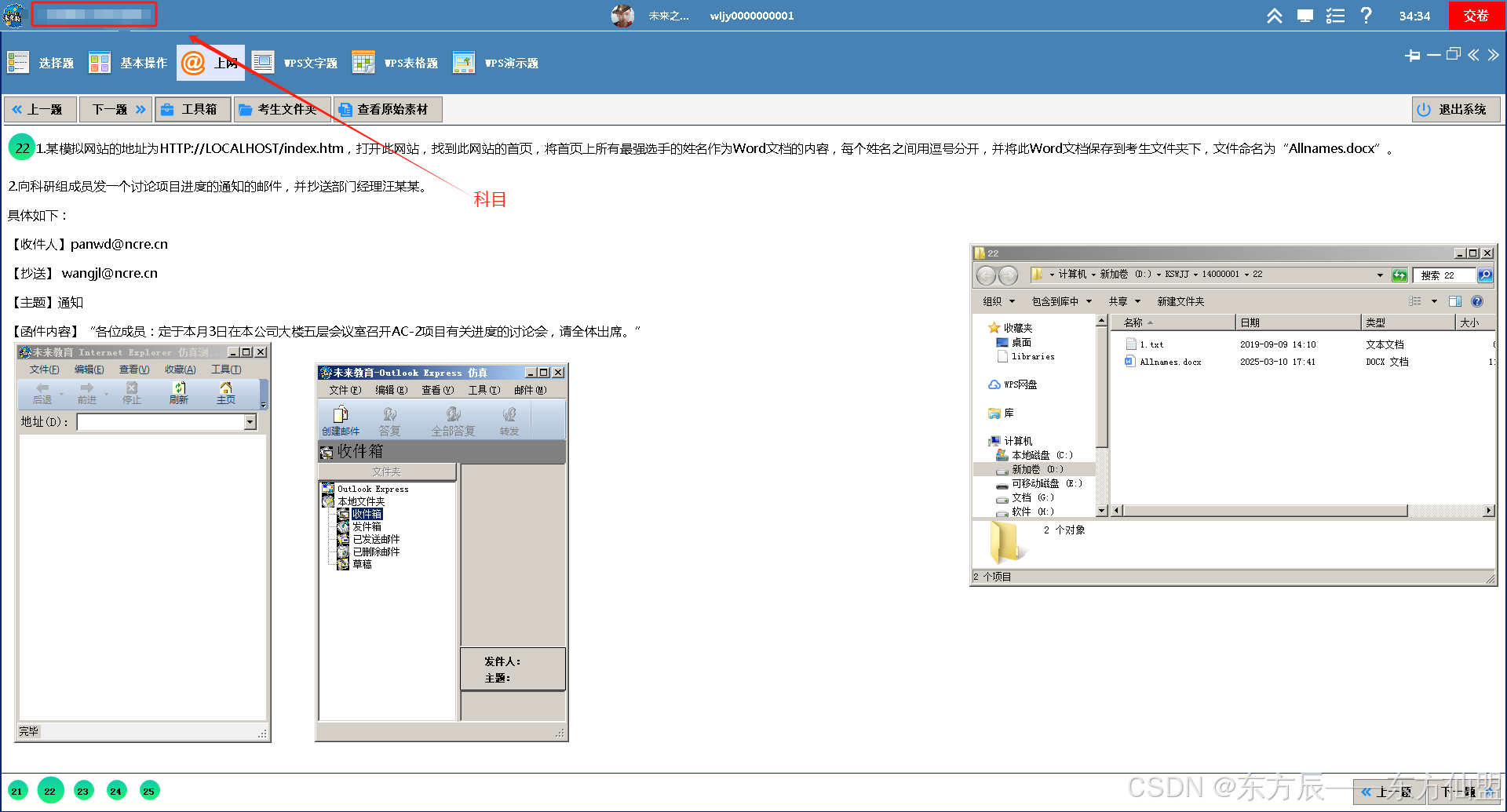This screenshot has height=812, width=1507.
Task: View original material 查看原始素材
Action: click(x=388, y=109)
